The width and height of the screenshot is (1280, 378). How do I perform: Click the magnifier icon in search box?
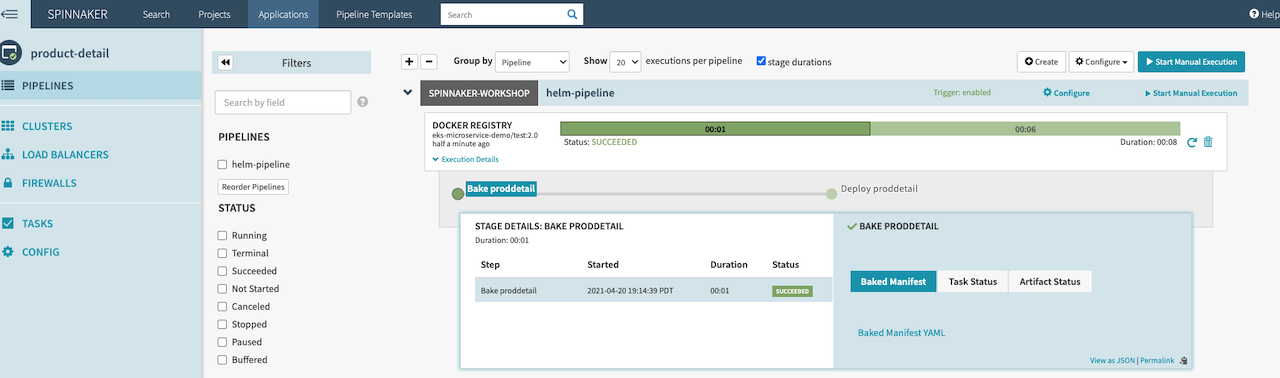coord(572,15)
